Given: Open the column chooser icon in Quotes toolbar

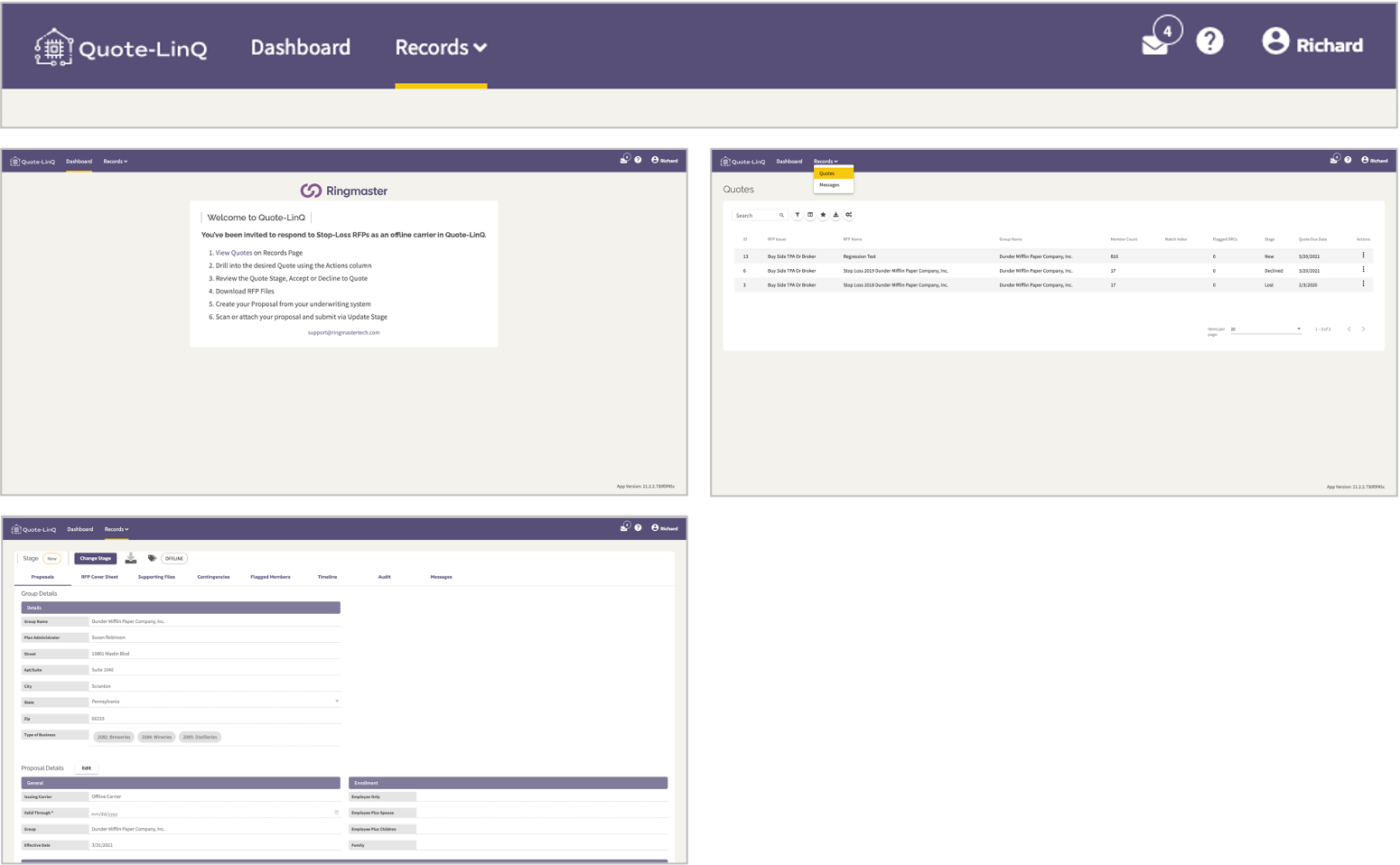Looking at the screenshot, I should [810, 215].
